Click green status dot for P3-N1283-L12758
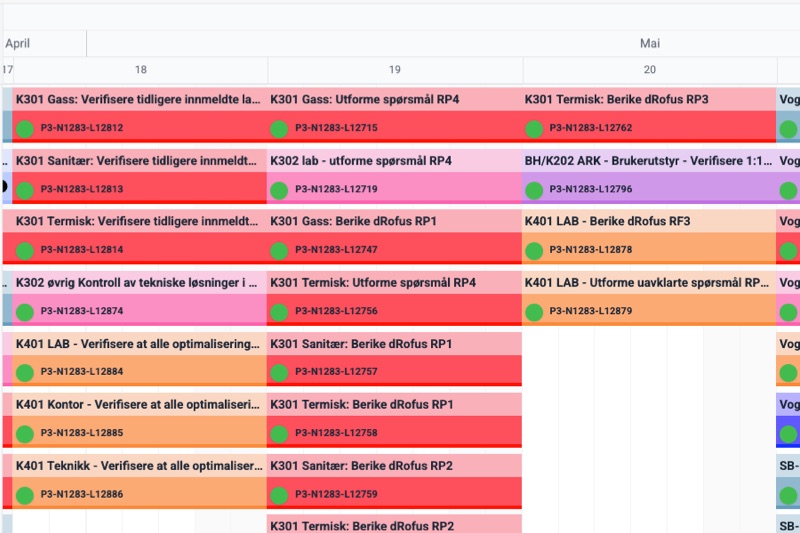 coord(279,434)
